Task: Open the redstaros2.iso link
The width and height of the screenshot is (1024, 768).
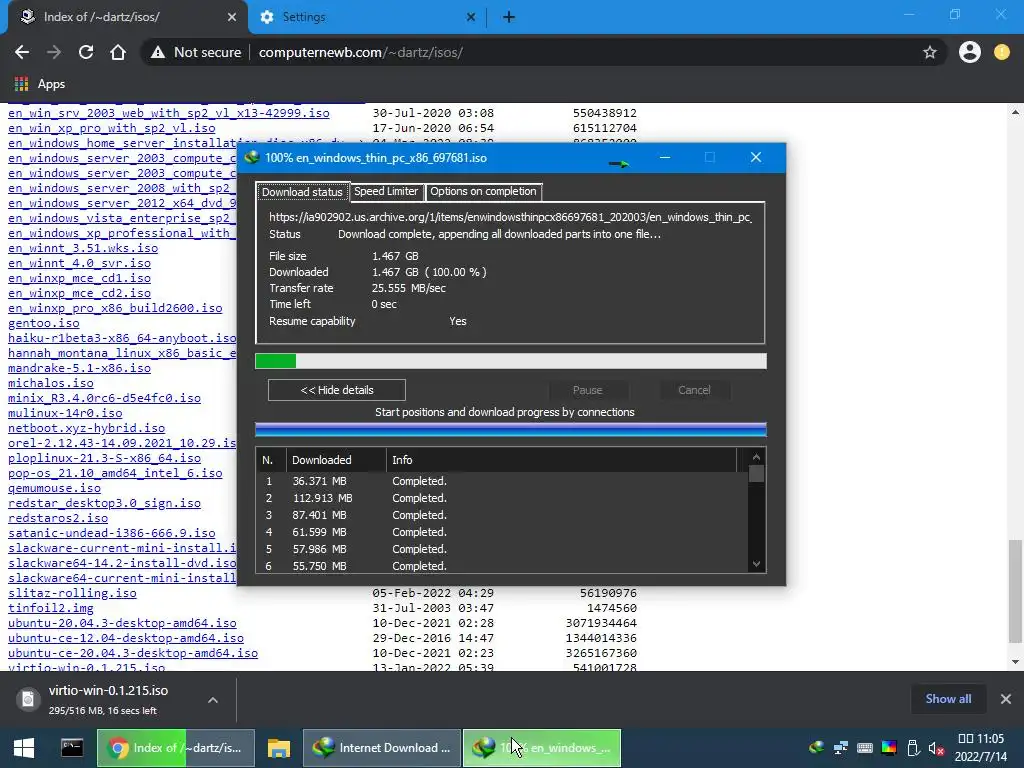Action: 58,518
